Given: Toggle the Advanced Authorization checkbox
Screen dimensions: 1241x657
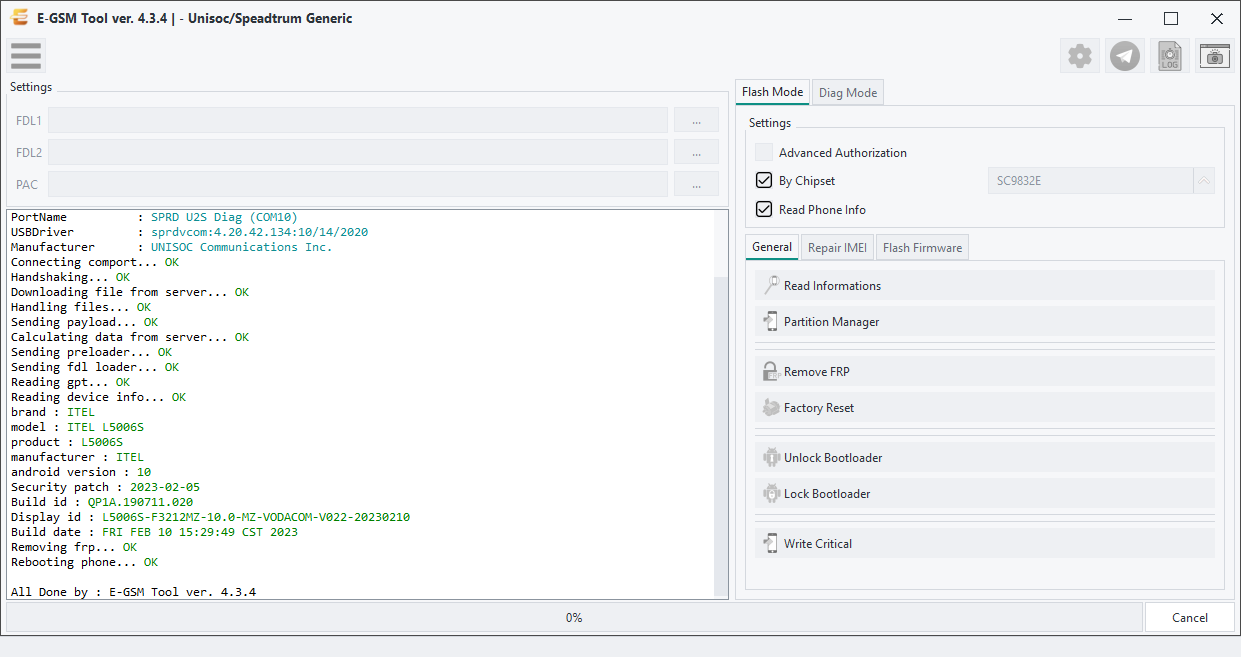Looking at the screenshot, I should (x=764, y=152).
